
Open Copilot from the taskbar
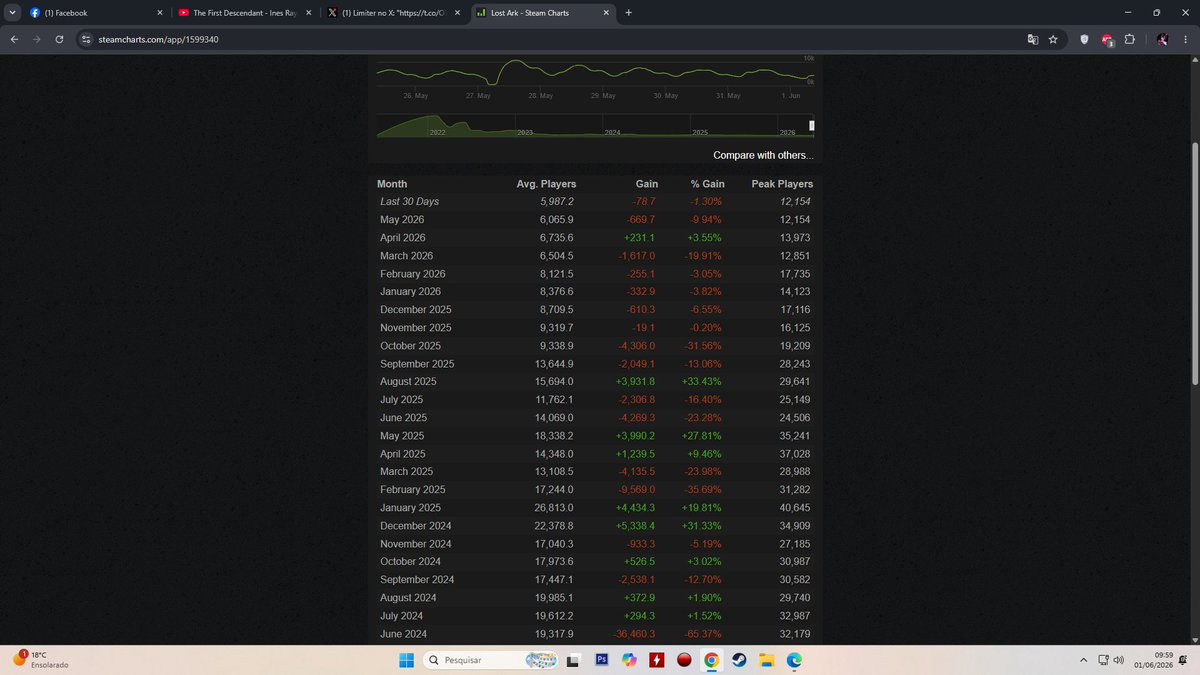click(x=629, y=660)
